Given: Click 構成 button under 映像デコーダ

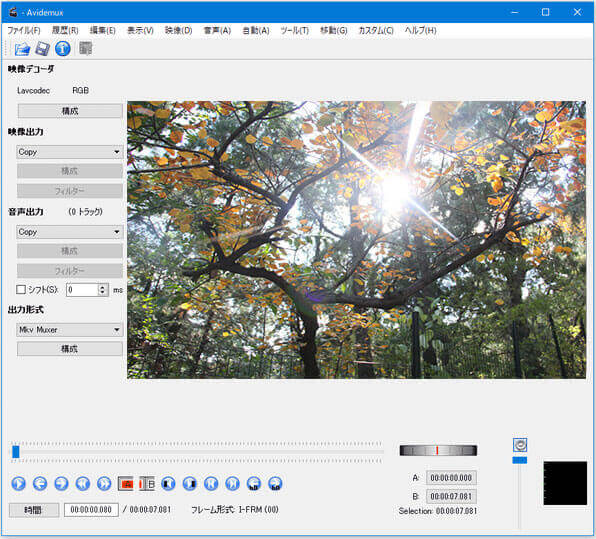Looking at the screenshot, I should point(70,111).
